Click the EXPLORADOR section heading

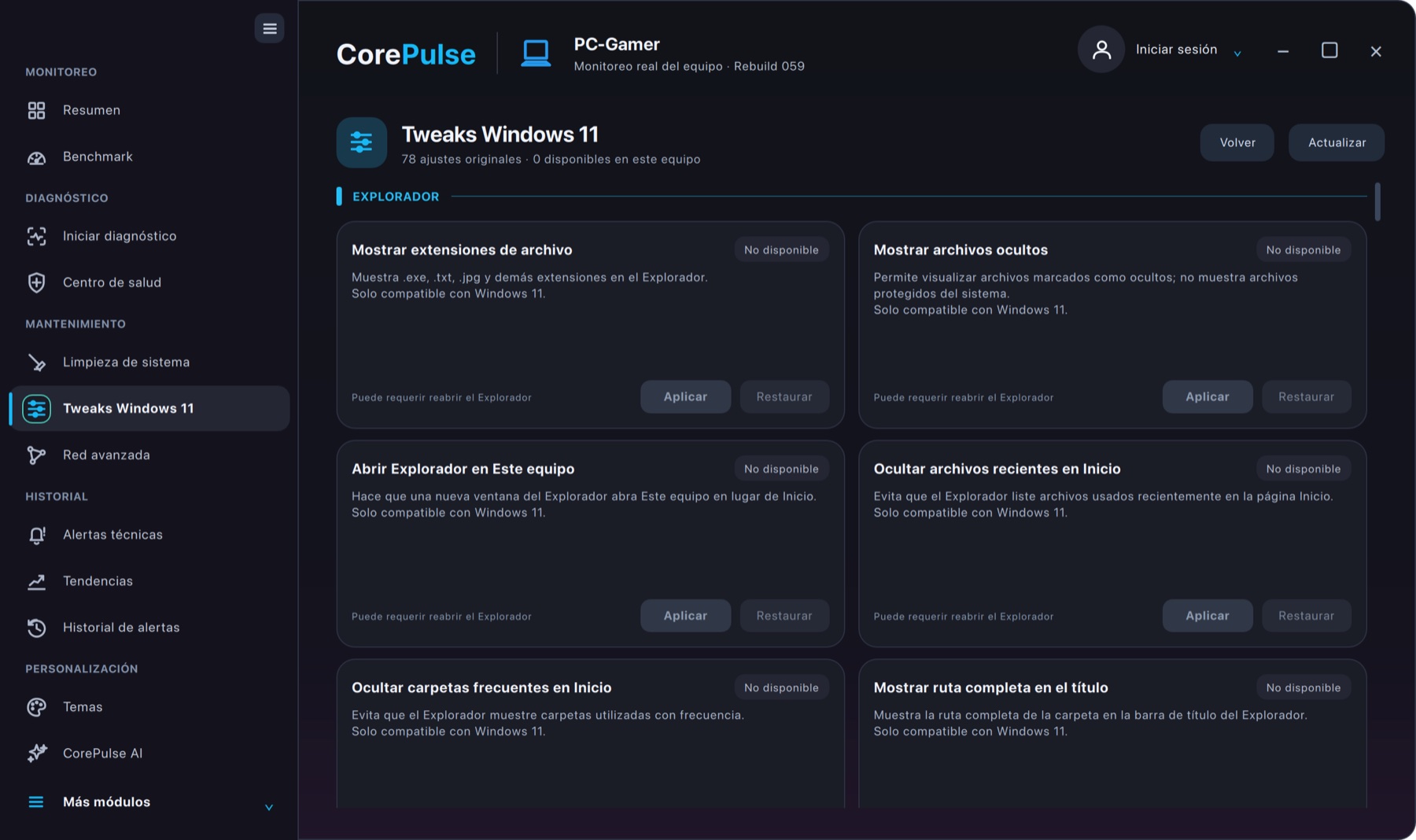pos(396,197)
